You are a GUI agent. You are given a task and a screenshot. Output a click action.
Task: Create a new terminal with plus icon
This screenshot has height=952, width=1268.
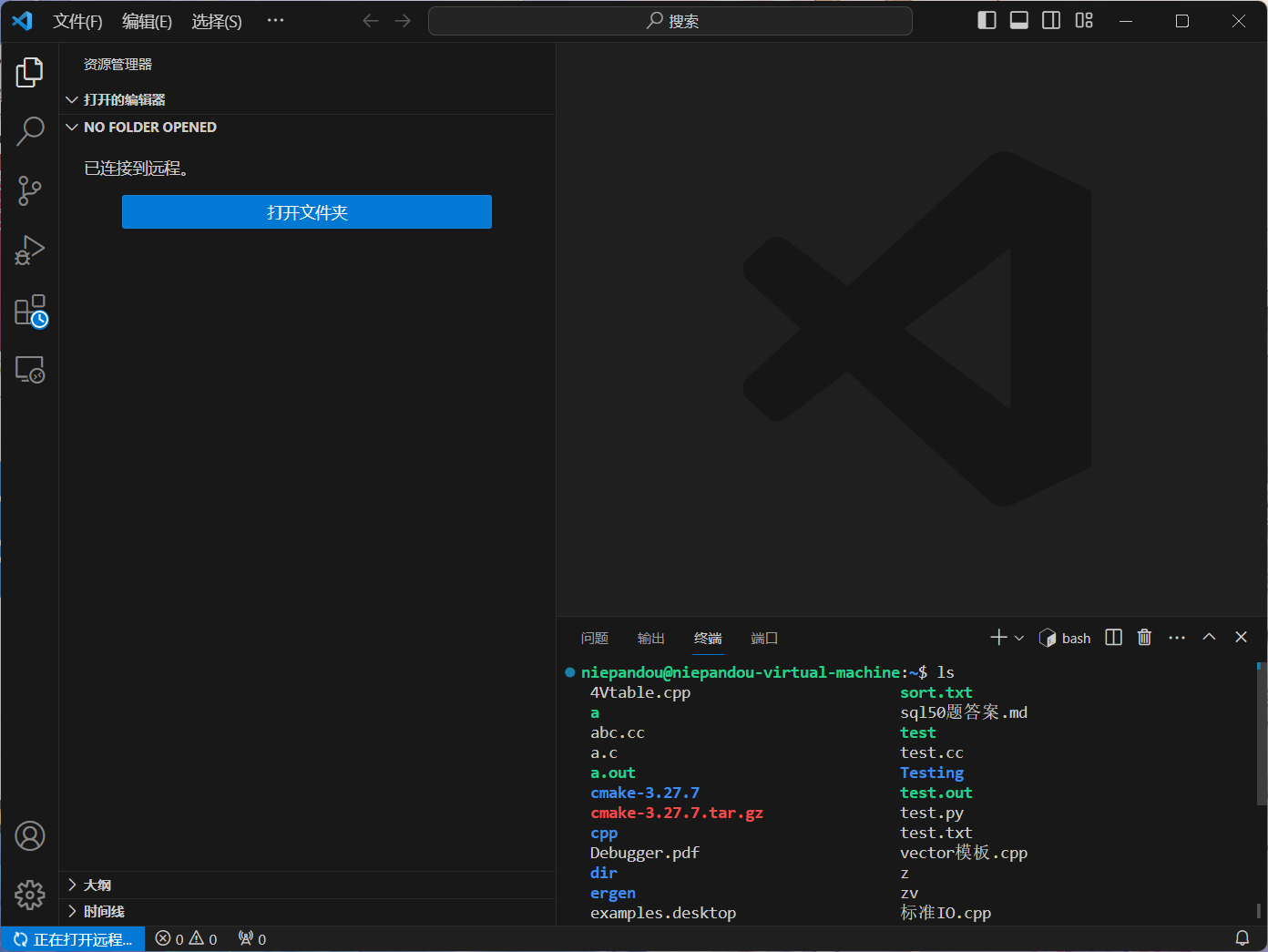(x=998, y=638)
